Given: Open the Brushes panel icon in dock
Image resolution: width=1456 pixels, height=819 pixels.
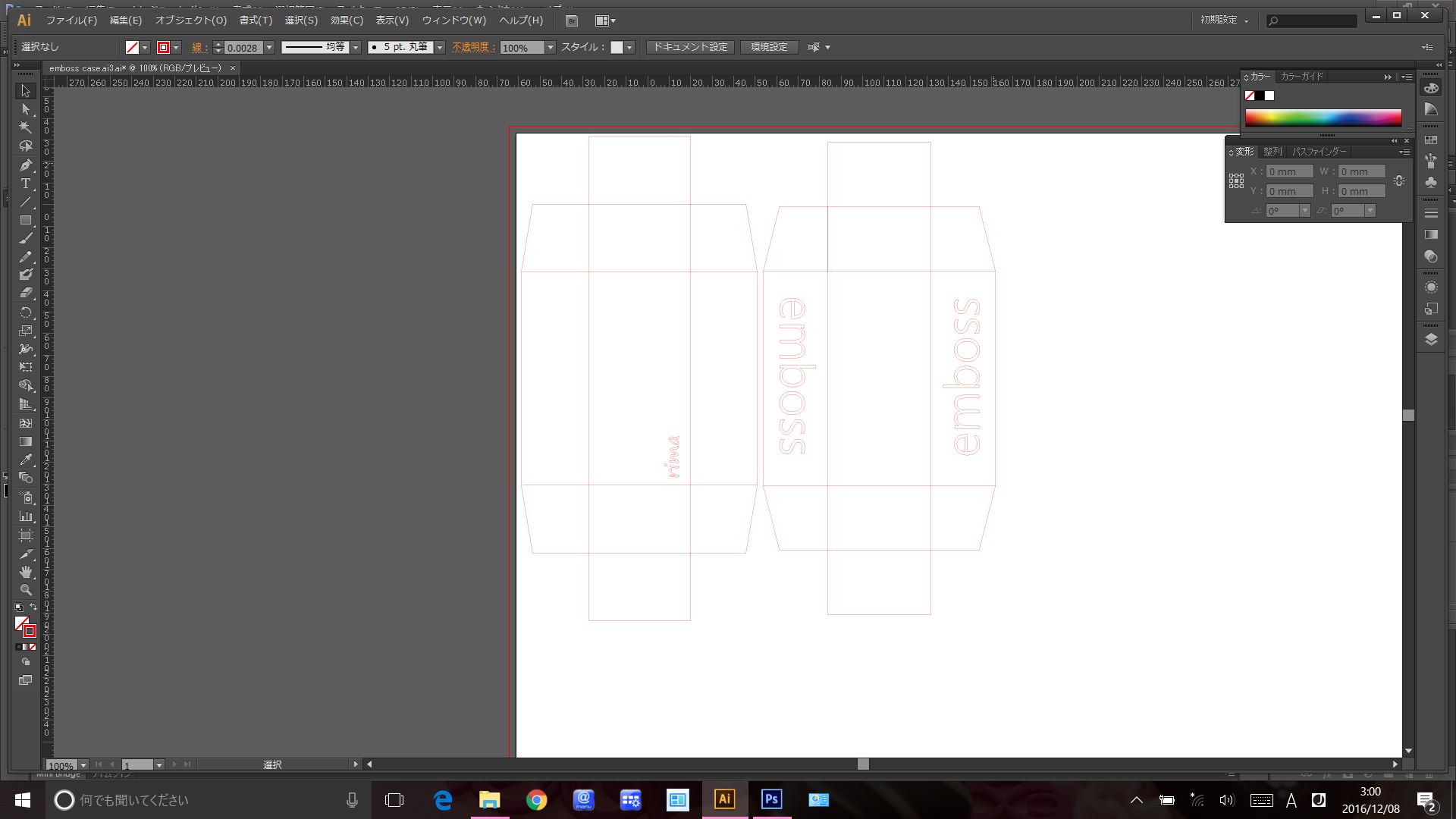Looking at the screenshot, I should pyautogui.click(x=1431, y=161).
